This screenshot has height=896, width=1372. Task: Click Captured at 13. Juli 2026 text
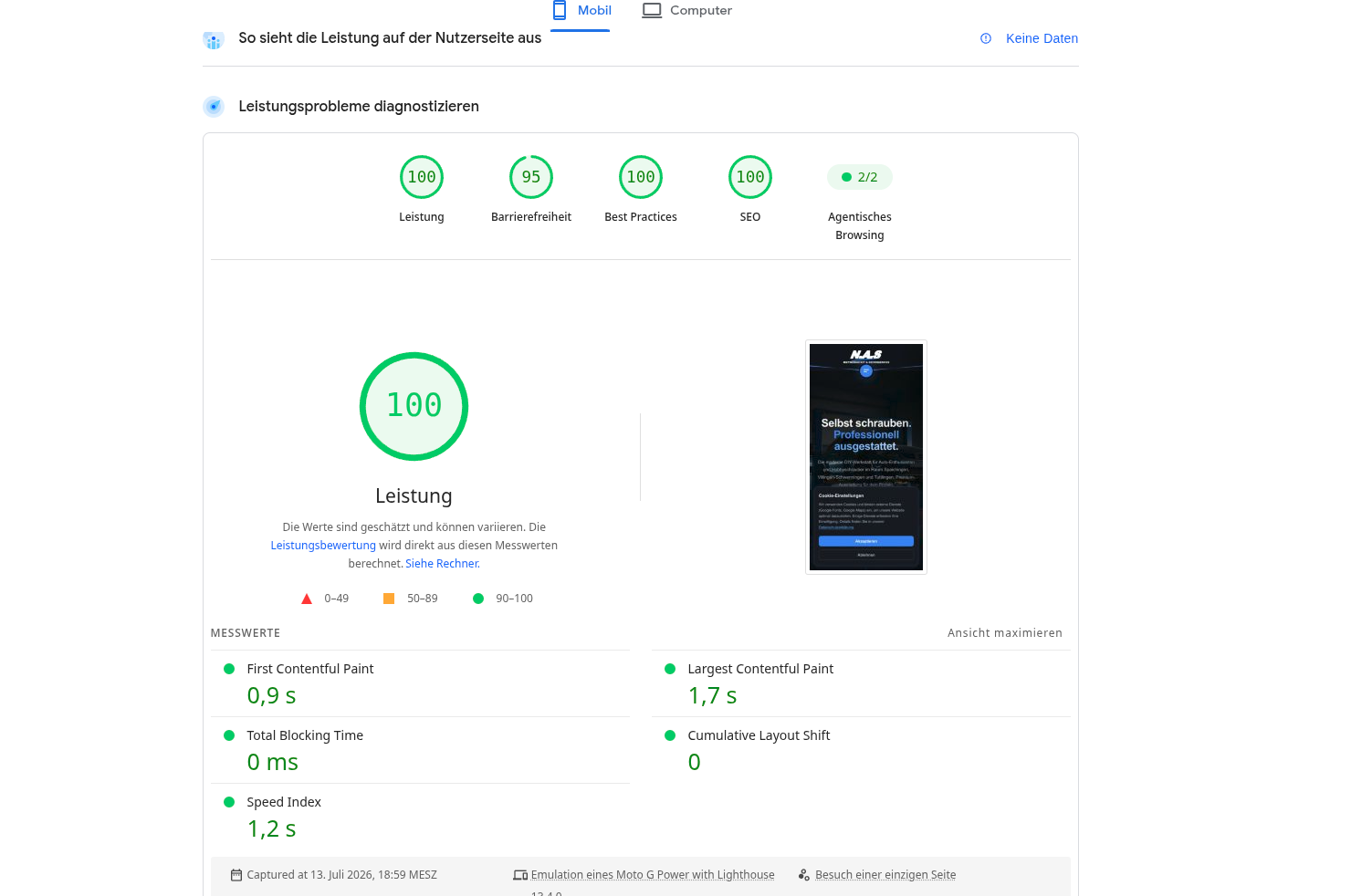(341, 875)
